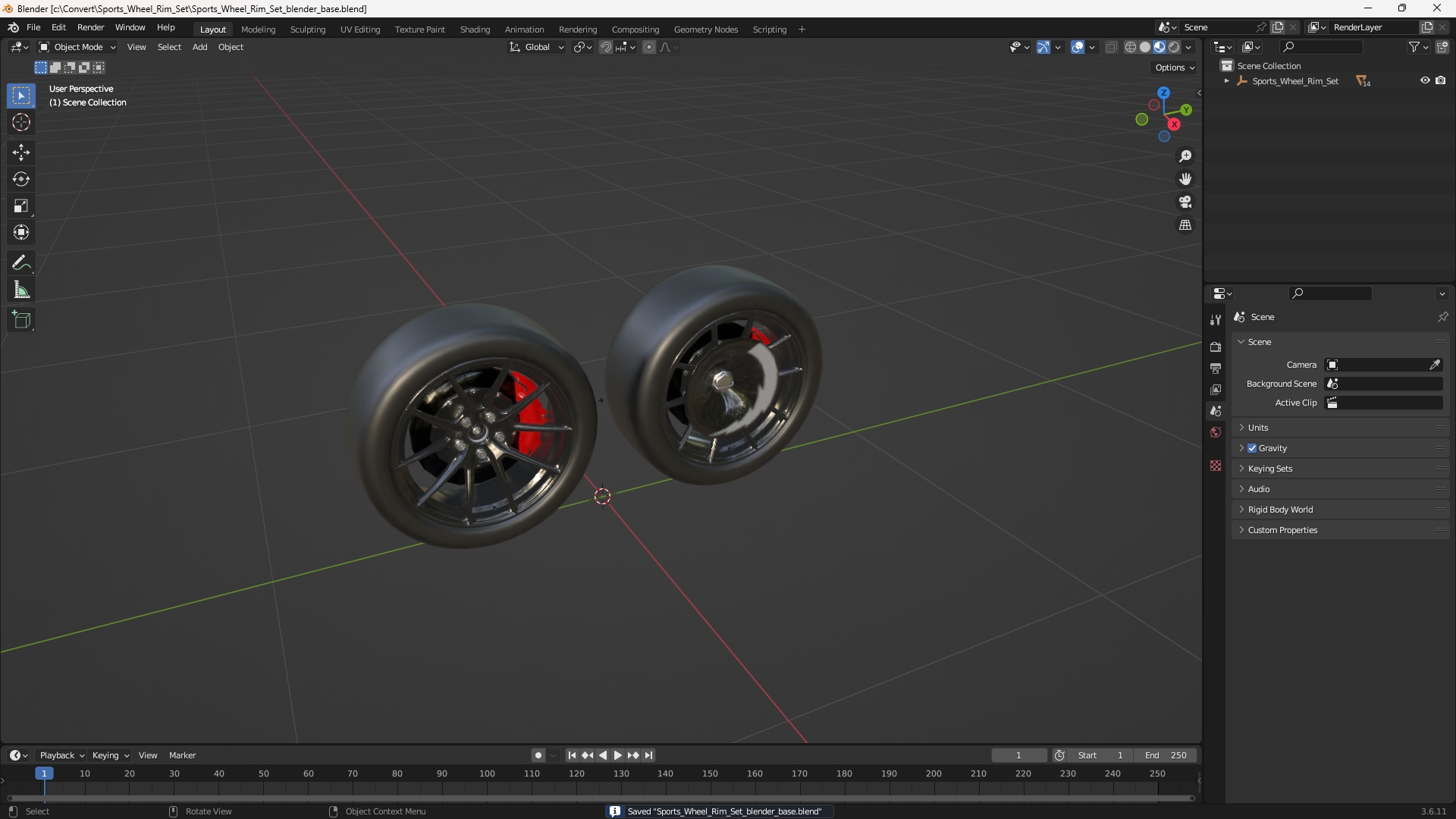This screenshot has width=1456, height=819.
Task: Hide Sports_Wheel_Rim_Set in viewport via eye
Action: tap(1425, 80)
